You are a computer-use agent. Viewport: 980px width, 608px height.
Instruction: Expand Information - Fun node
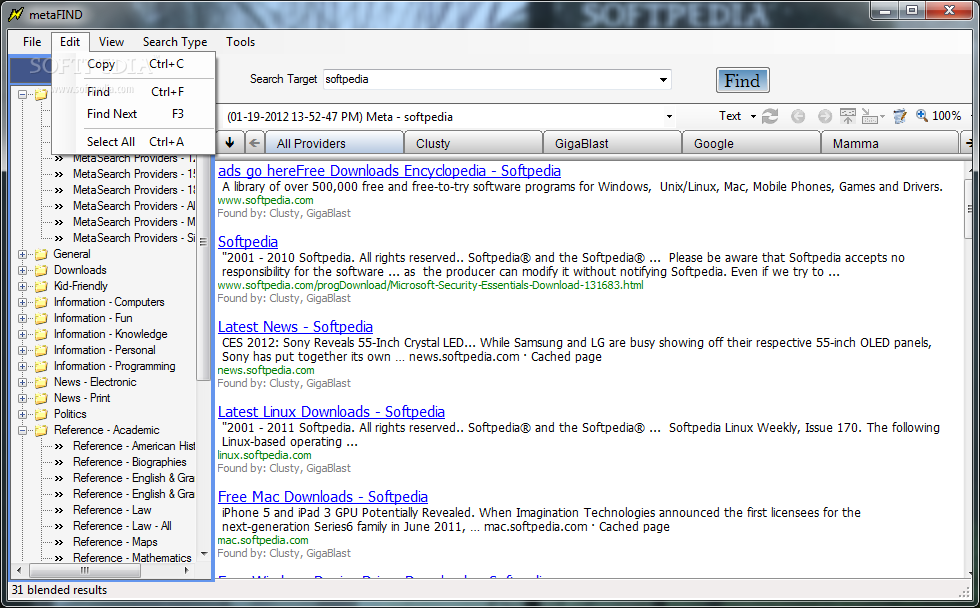point(22,319)
